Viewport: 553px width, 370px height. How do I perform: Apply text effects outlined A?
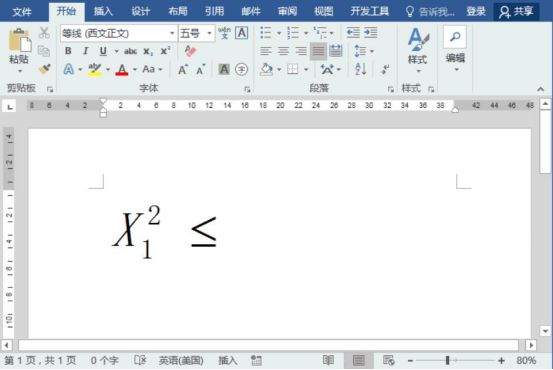68,69
